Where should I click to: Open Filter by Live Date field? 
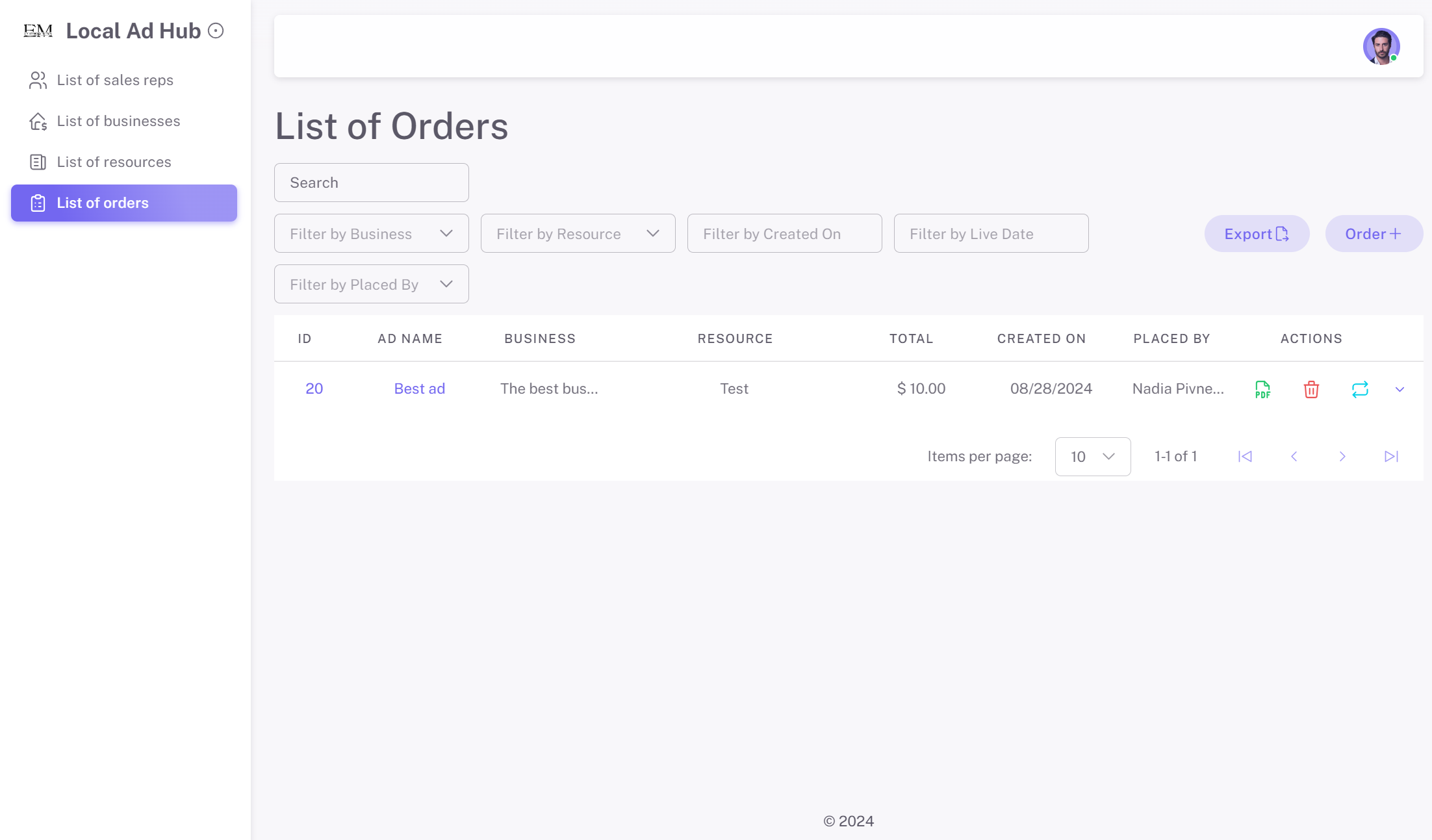click(x=991, y=233)
